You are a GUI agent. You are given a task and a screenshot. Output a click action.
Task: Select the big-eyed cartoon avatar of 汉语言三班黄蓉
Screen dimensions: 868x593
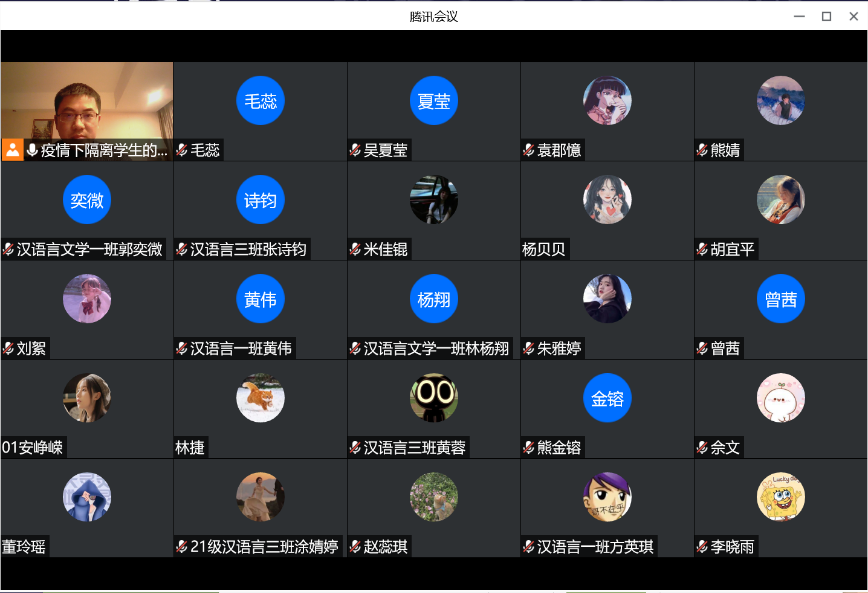point(433,398)
